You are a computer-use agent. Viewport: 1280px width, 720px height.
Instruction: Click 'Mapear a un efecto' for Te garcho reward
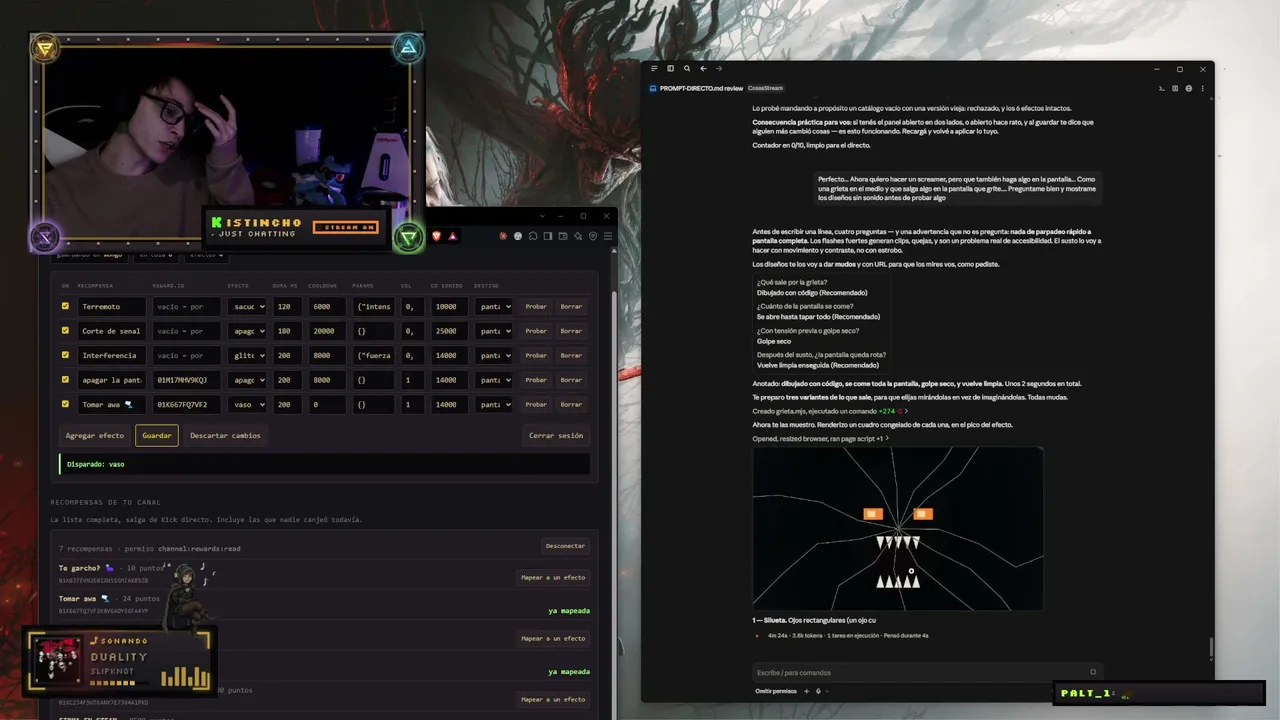click(553, 577)
